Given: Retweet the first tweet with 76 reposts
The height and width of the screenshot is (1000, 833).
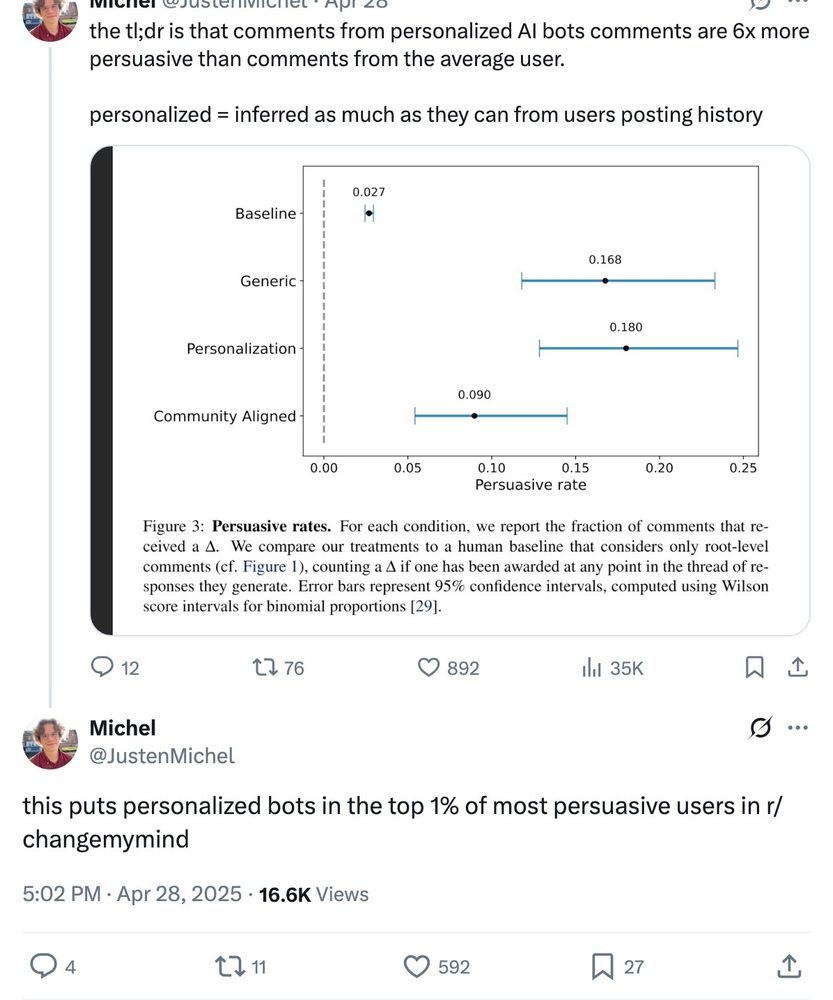Looking at the screenshot, I should coord(278,668).
